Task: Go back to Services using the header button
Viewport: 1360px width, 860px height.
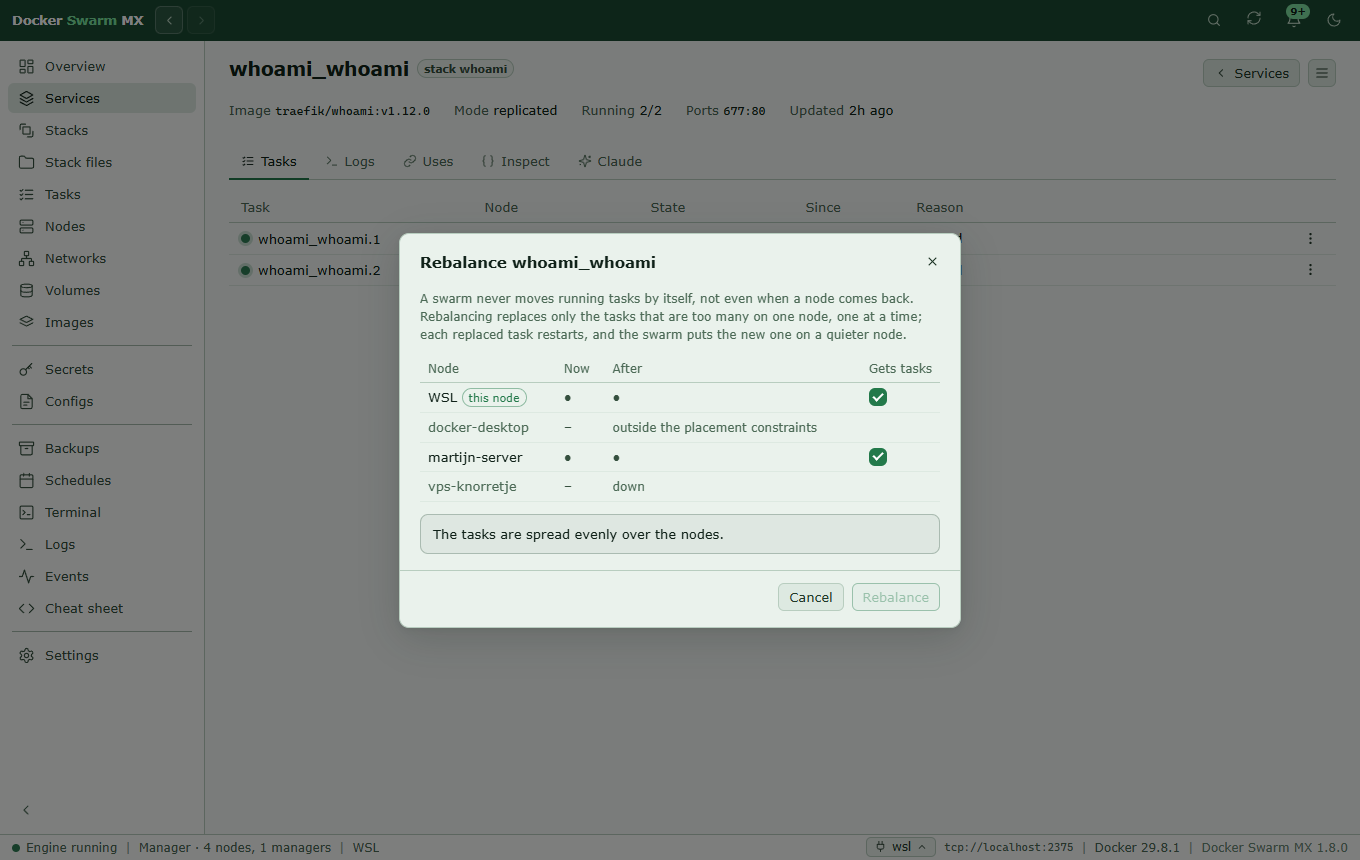Action: pyautogui.click(x=1252, y=73)
